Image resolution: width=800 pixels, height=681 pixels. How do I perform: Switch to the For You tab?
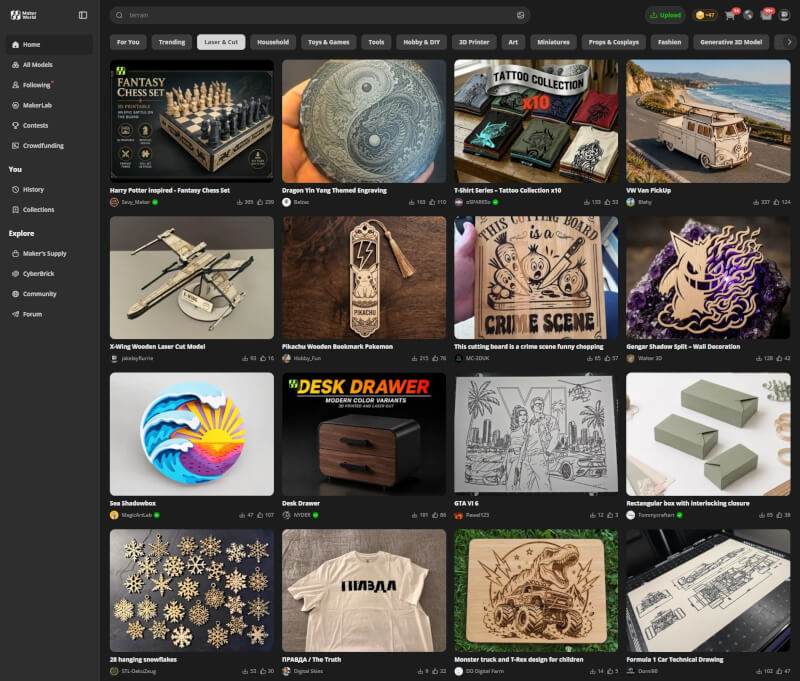pos(128,42)
